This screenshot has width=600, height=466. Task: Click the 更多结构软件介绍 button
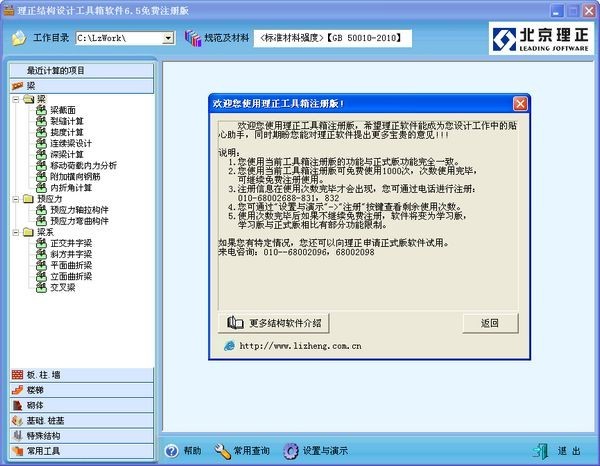click(274, 323)
